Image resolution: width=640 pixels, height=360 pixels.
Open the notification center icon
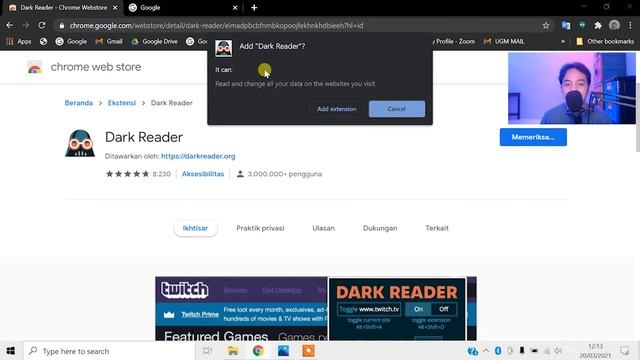click(x=624, y=351)
